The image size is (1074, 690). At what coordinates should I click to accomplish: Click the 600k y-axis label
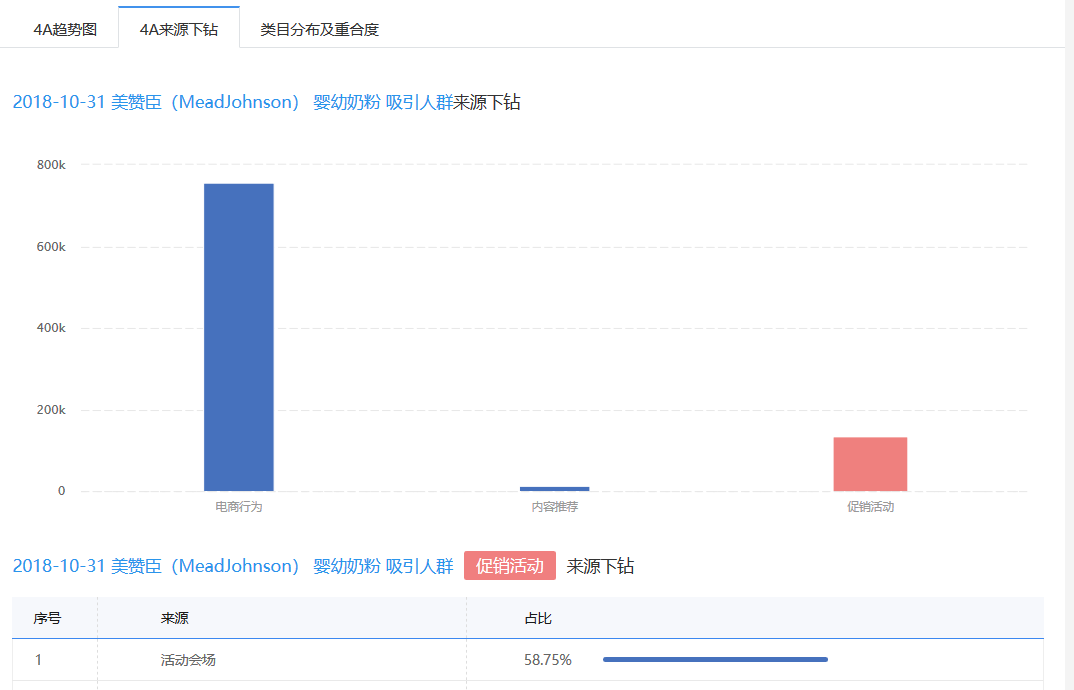pyautogui.click(x=51, y=247)
